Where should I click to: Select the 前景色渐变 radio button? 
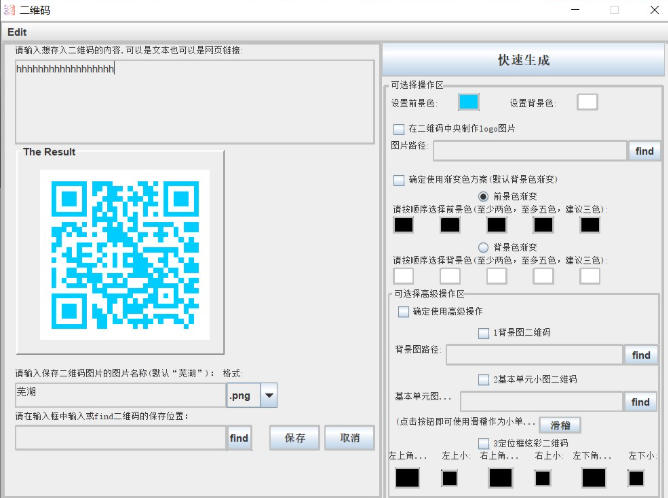pos(484,196)
